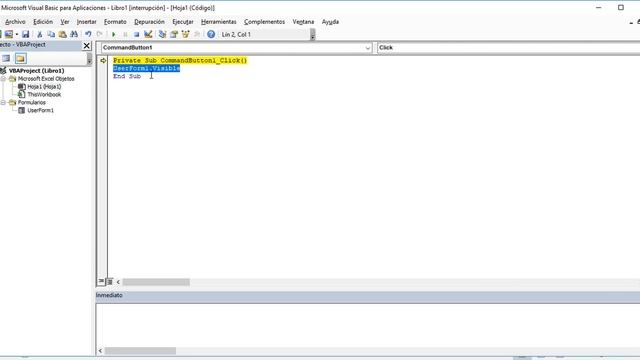Open the Edición menu
This screenshot has height=360, width=640.
pos(43,22)
